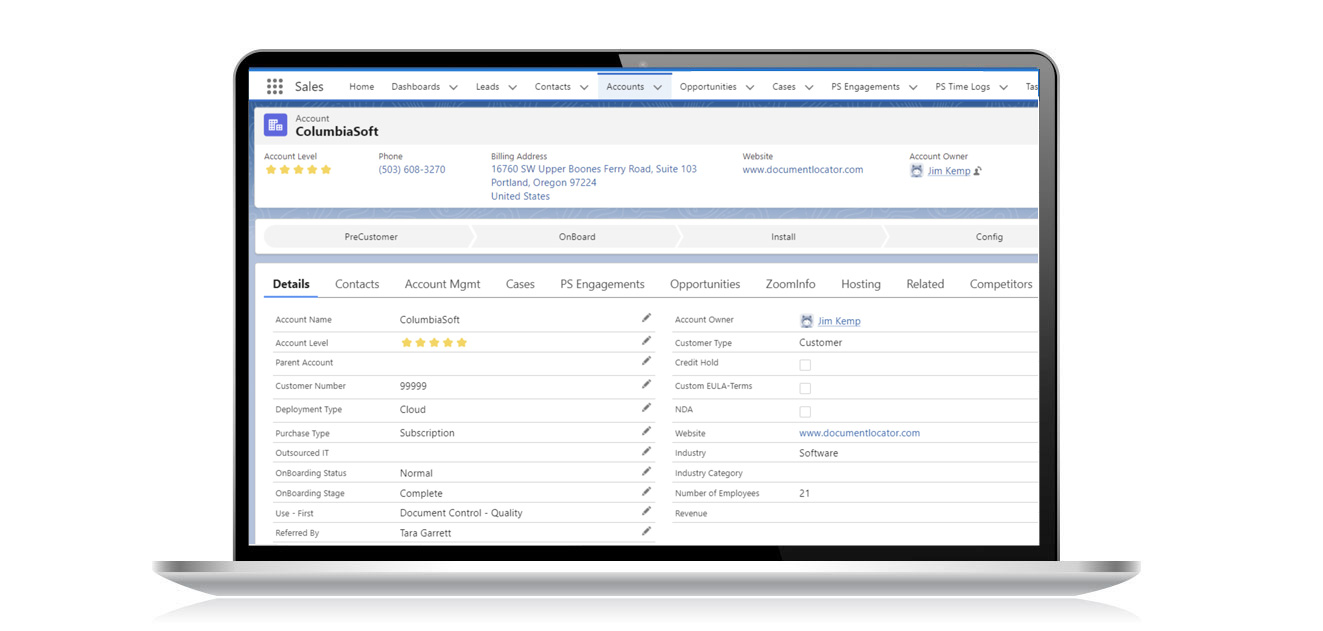Click the ColumbiaSoft account building icon
Viewport: 1323px width, 631px height.
click(275, 125)
